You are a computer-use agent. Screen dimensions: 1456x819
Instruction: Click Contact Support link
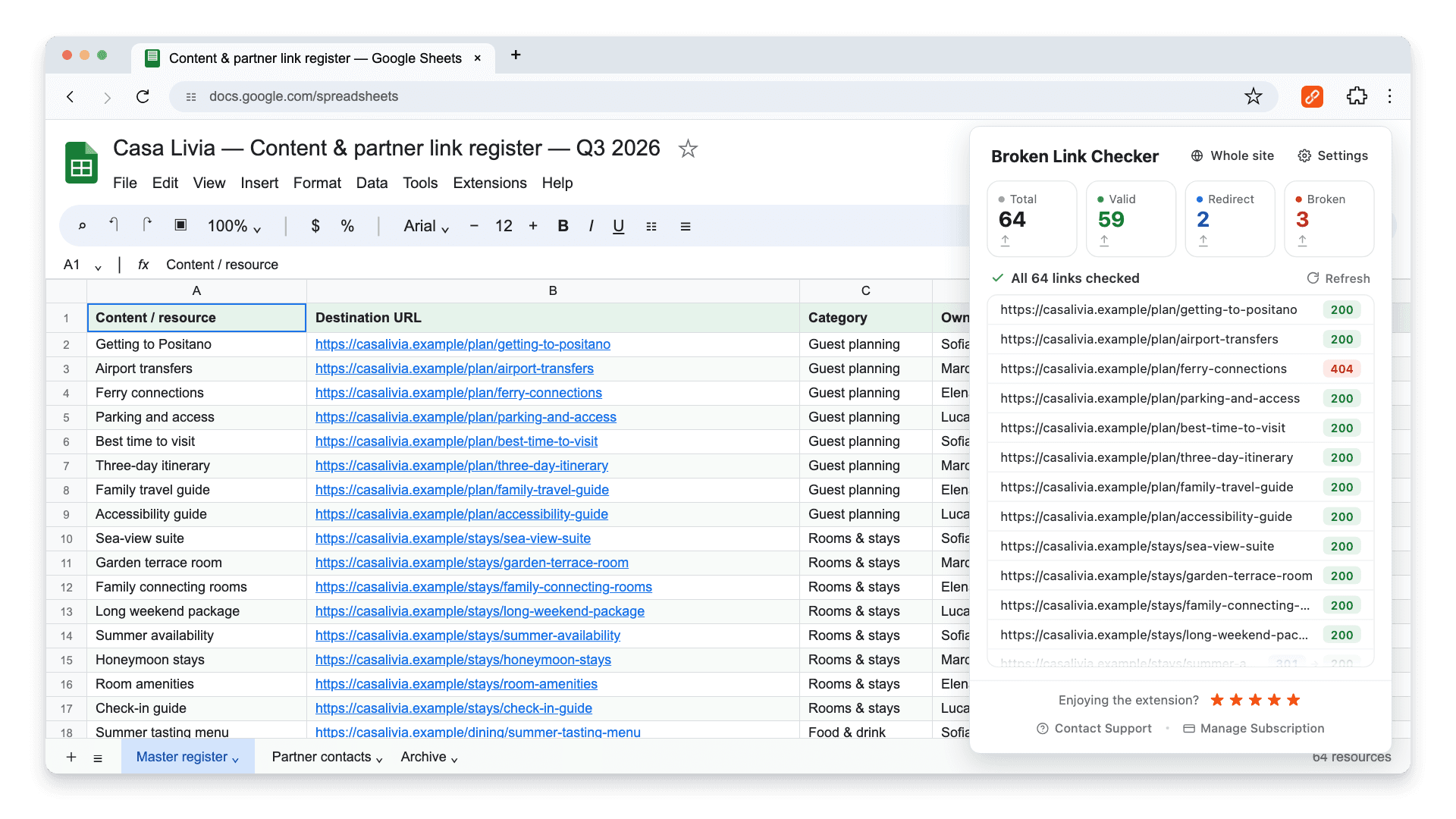pyautogui.click(x=1094, y=728)
